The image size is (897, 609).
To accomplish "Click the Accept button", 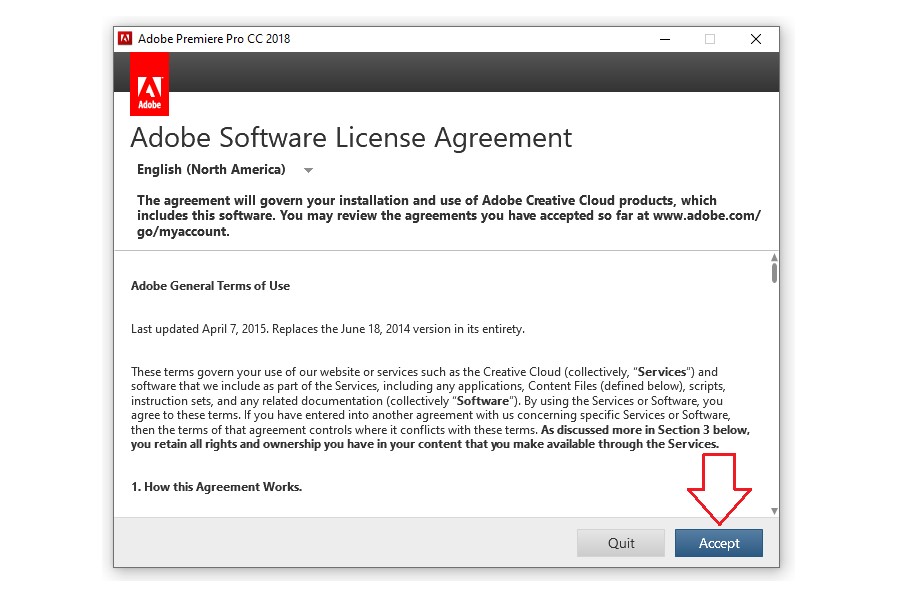I will coord(718,543).
